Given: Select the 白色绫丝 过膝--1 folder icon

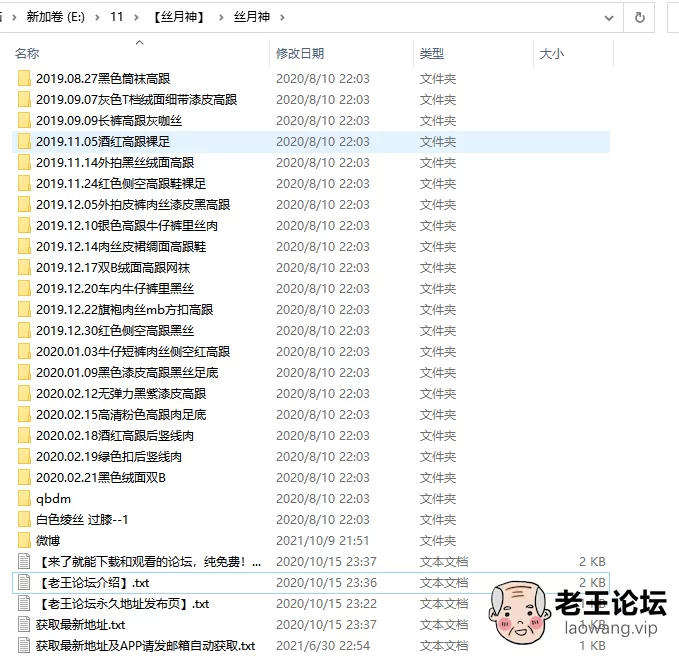Looking at the screenshot, I should [x=24, y=519].
